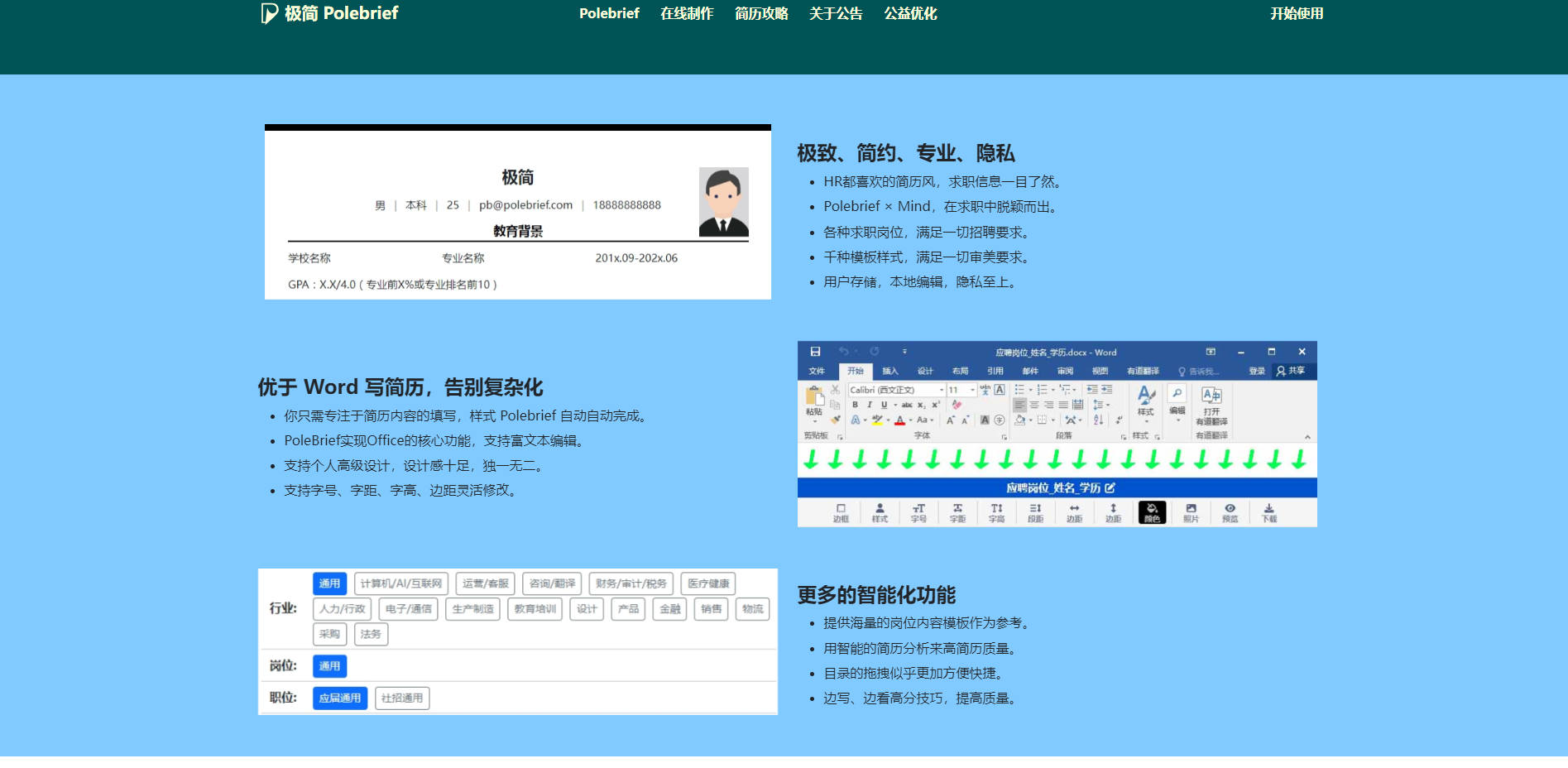This screenshot has height=768, width=1568.
Task: Click the edit pencil icon beside 应聘岗位_姓名_学历
Action: tap(1110, 487)
